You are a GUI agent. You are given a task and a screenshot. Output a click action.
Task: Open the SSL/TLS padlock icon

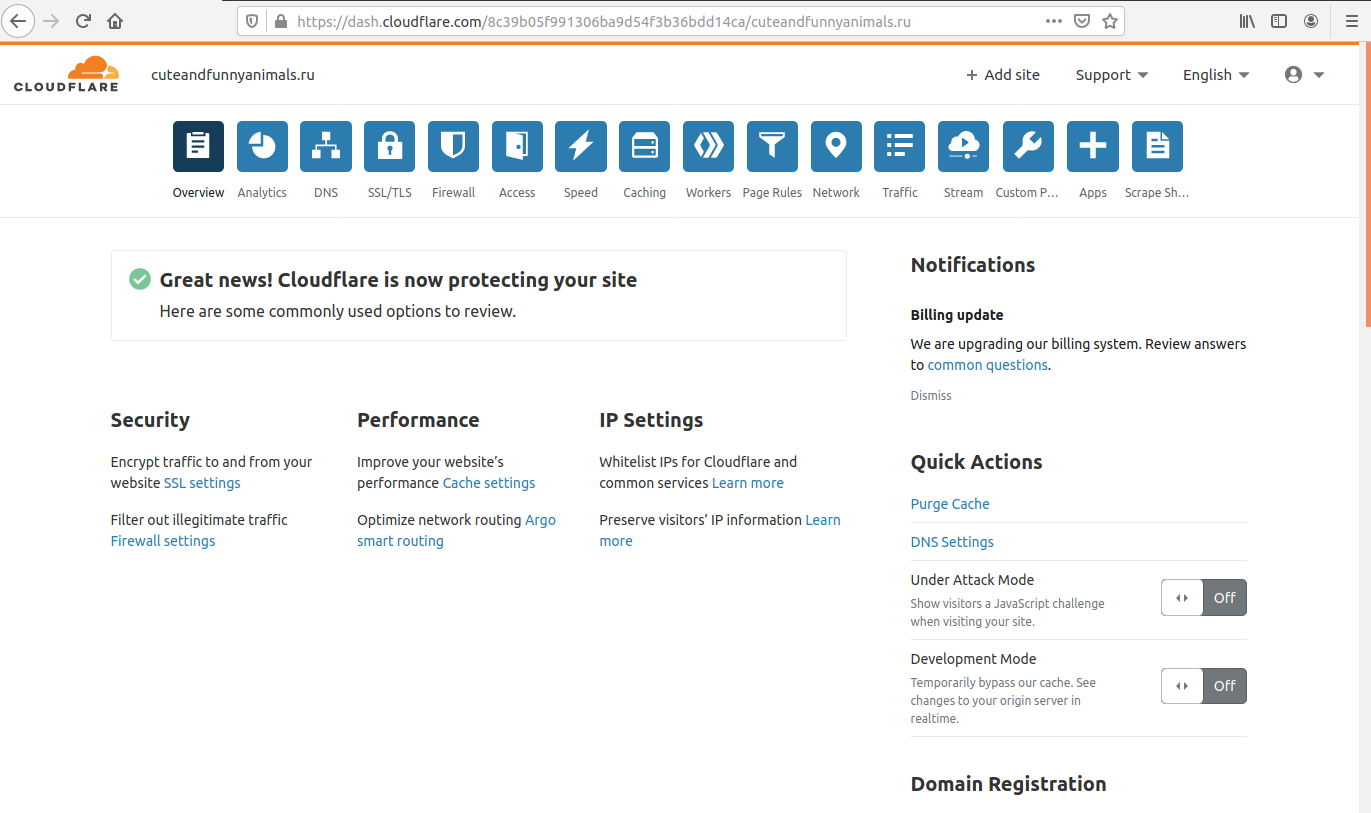point(389,147)
